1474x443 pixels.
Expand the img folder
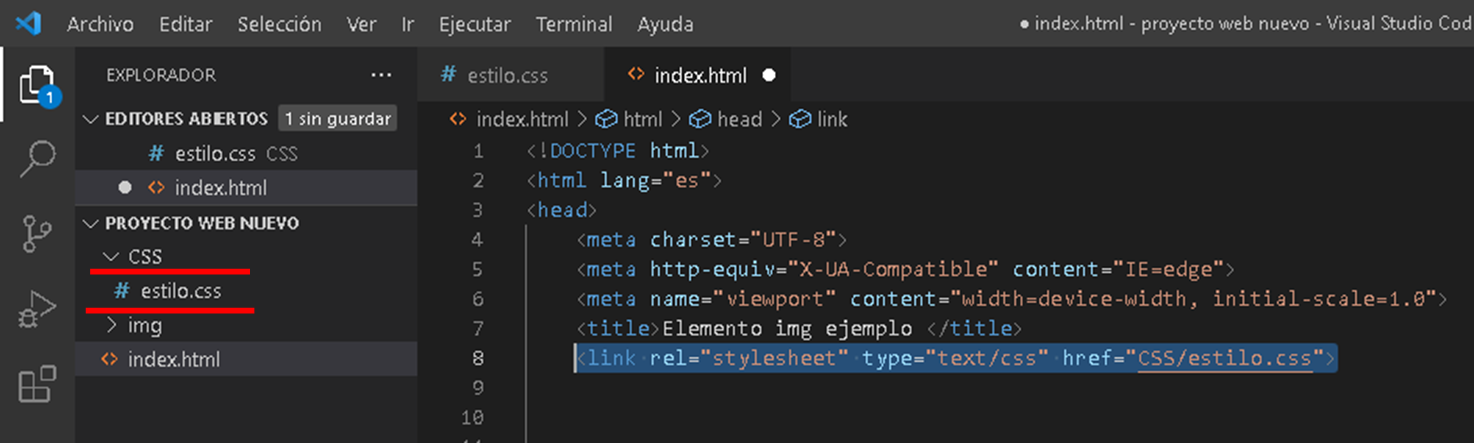pyautogui.click(x=133, y=325)
